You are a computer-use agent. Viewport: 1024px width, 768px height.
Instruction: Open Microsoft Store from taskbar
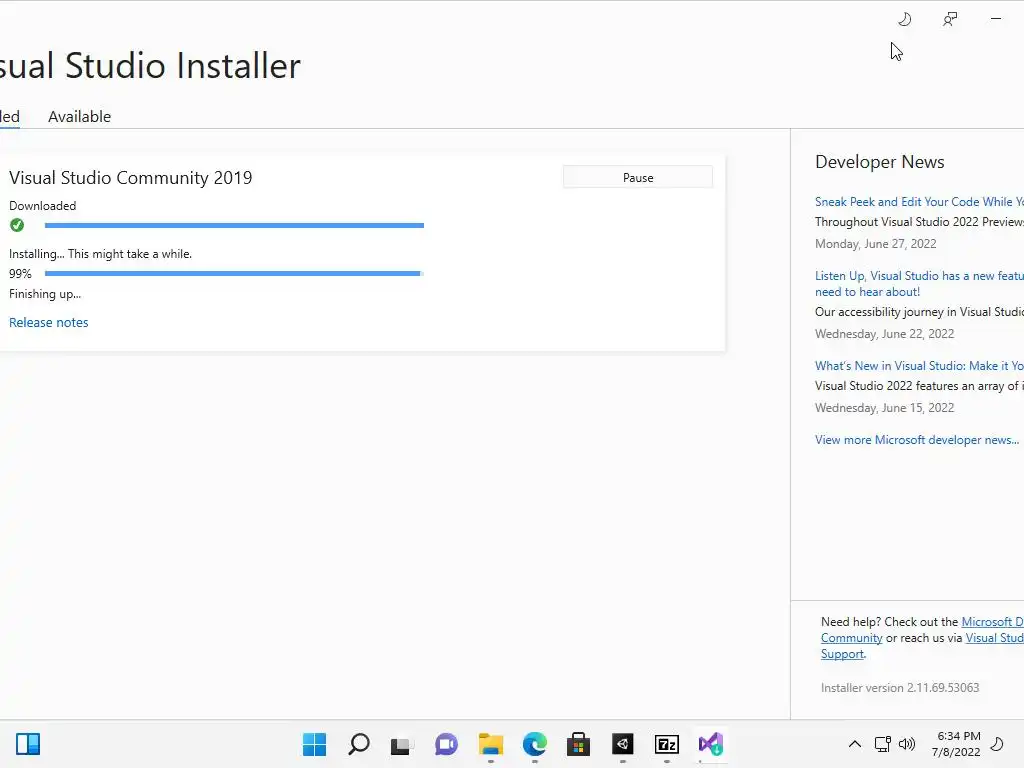579,744
